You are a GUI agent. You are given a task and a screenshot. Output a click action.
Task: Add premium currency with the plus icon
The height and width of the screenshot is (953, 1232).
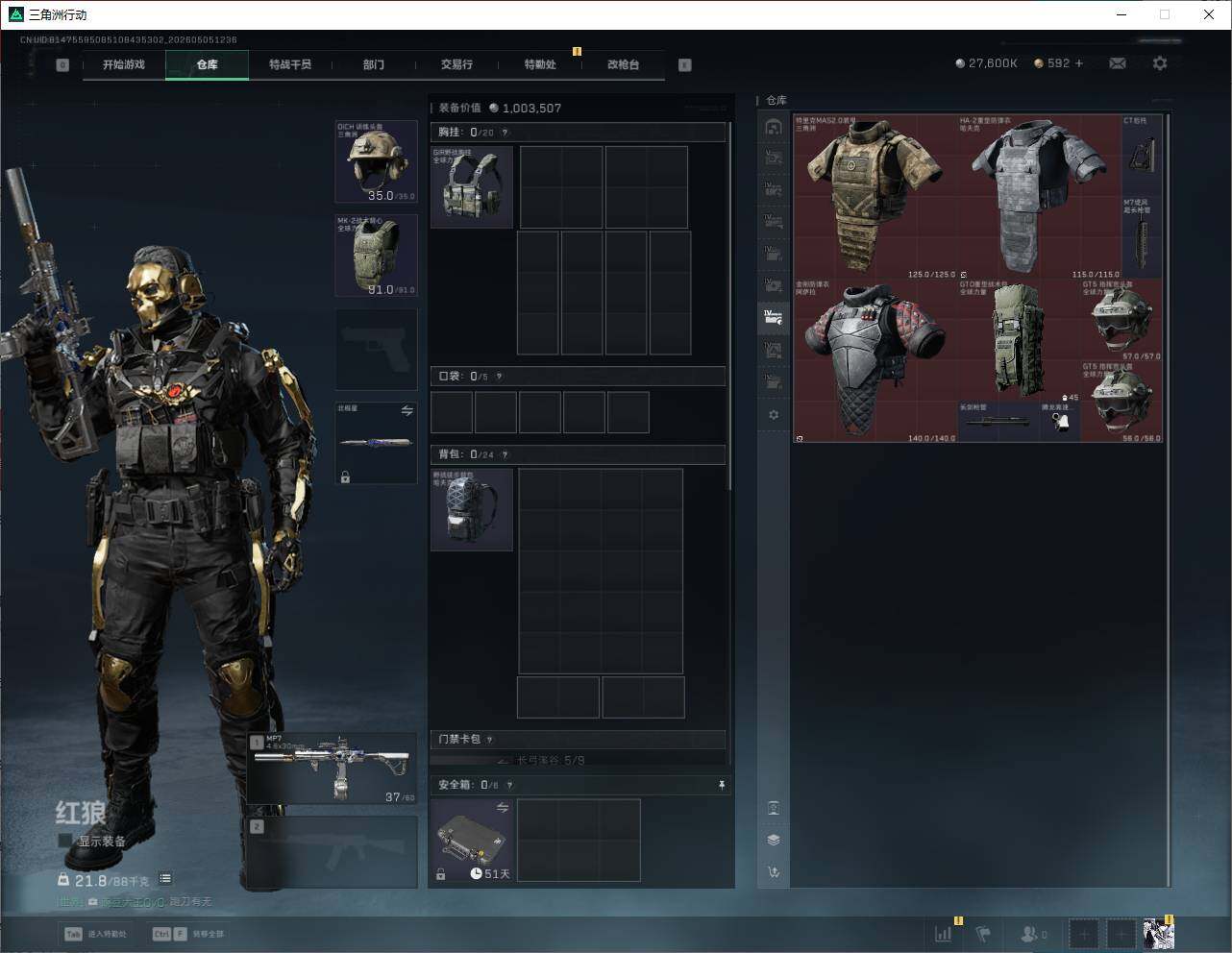[x=1079, y=63]
